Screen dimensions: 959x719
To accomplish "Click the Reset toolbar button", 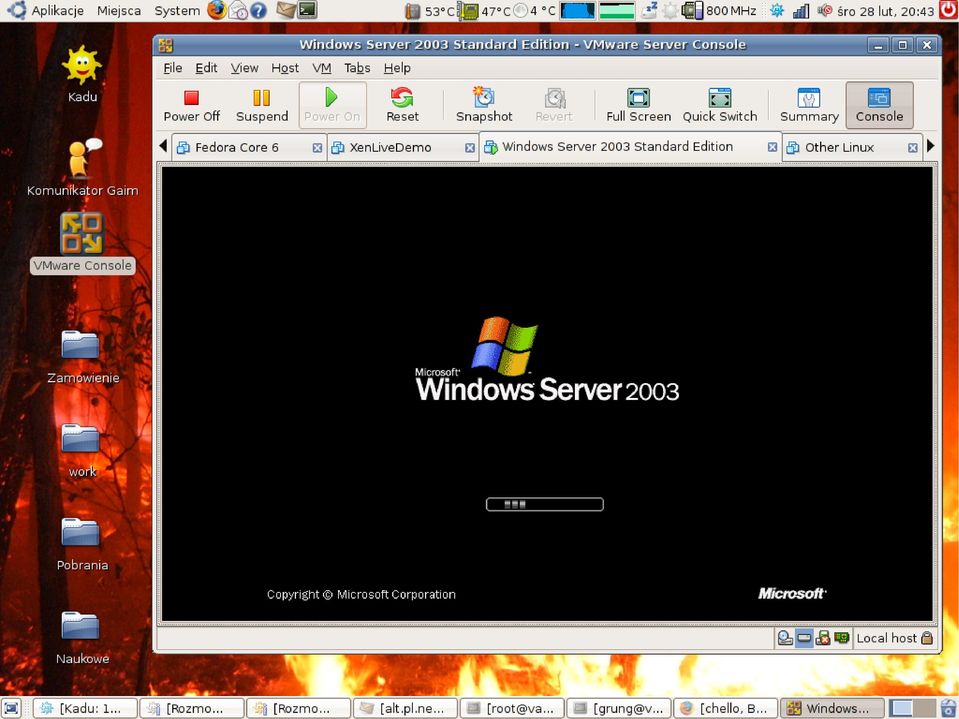I will (x=402, y=106).
